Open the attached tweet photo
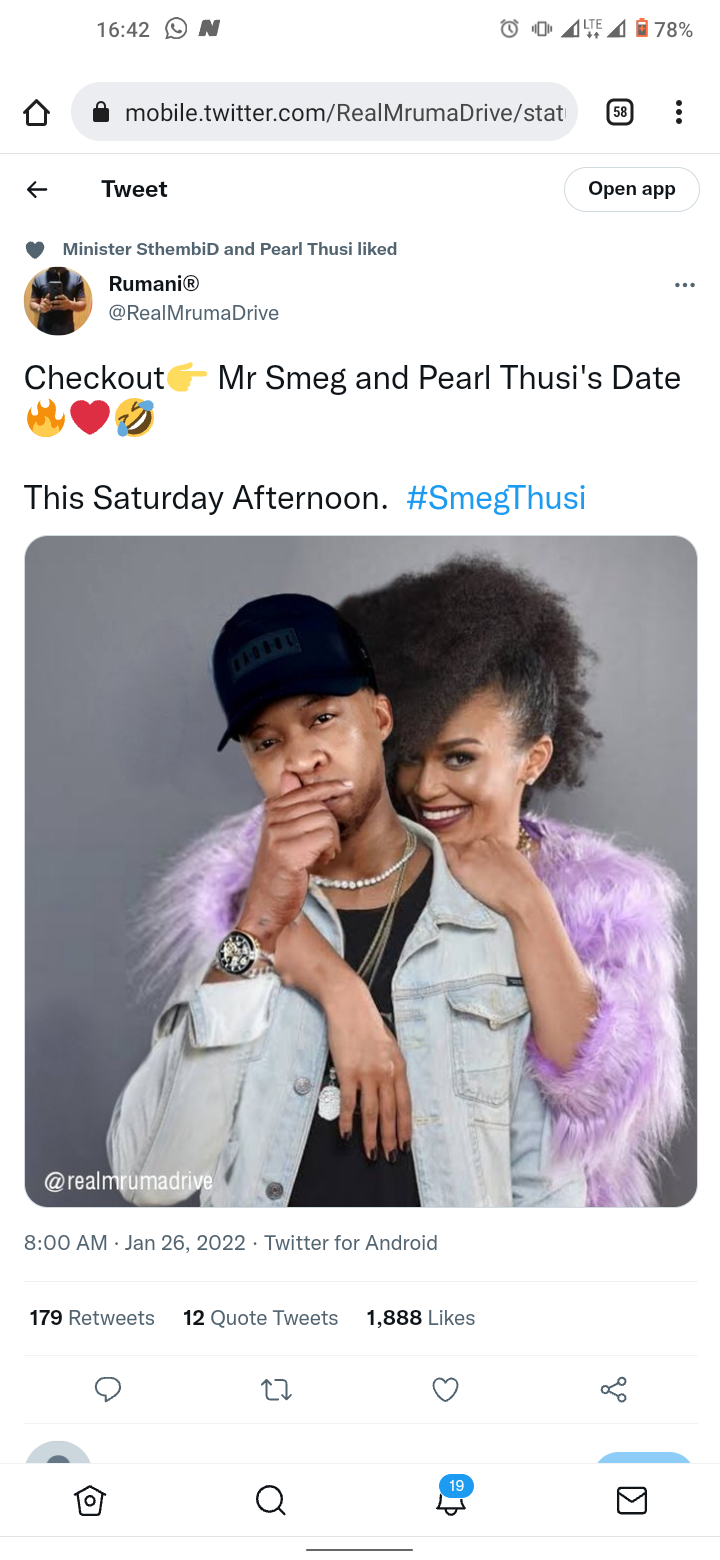Image resolution: width=720 pixels, height=1560 pixels. tap(360, 871)
